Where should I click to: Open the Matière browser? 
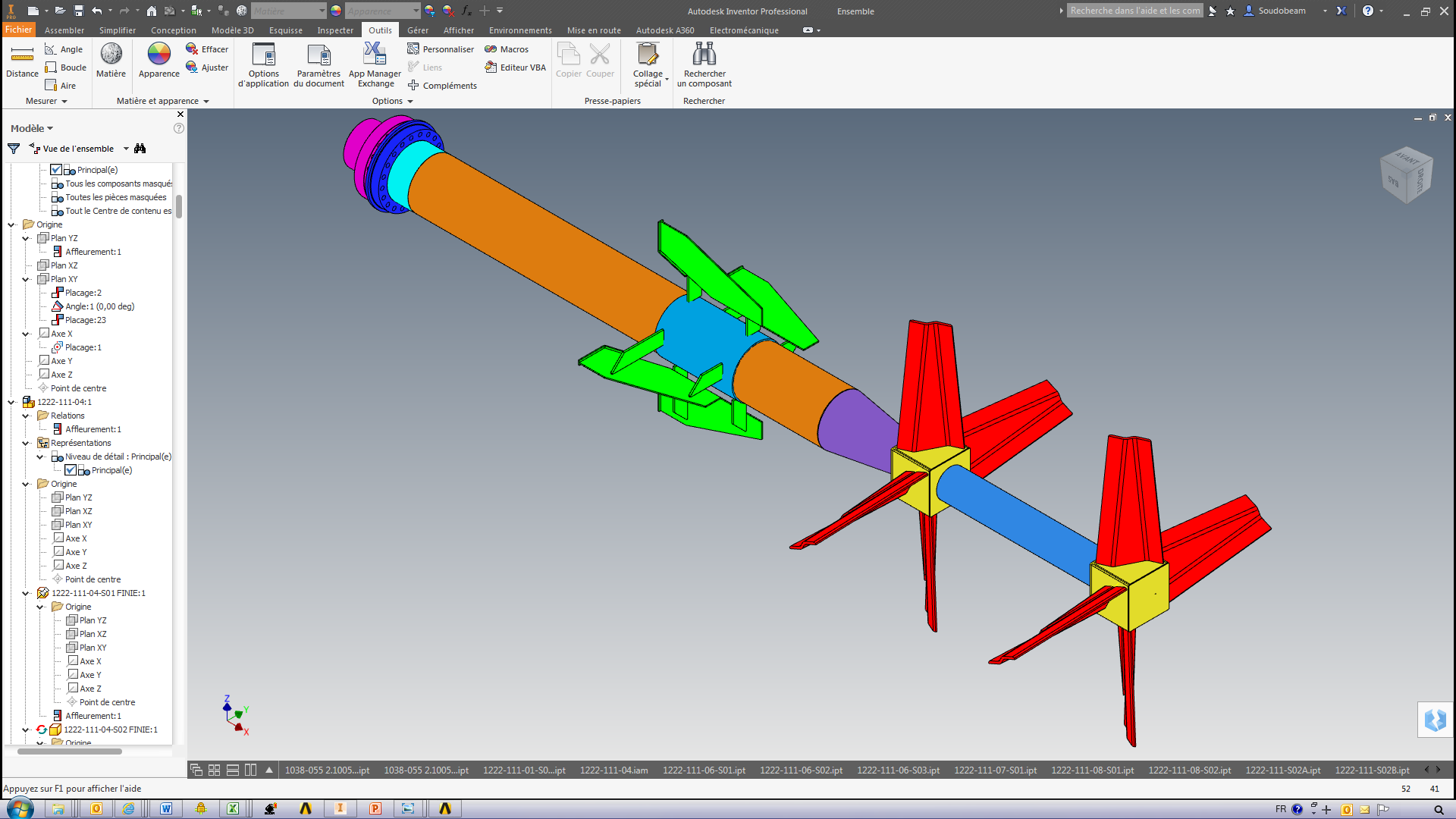click(x=111, y=60)
